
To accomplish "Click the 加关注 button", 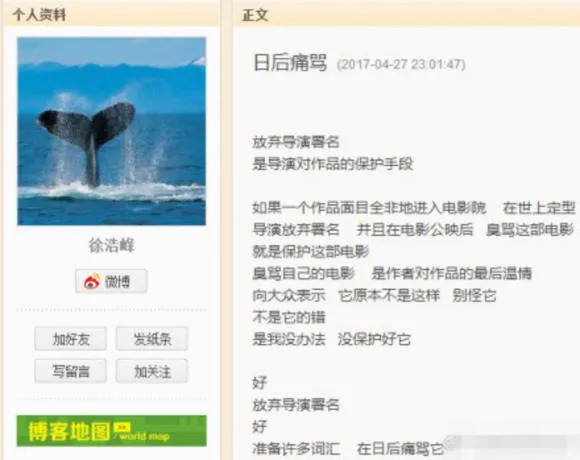I will [x=152, y=371].
